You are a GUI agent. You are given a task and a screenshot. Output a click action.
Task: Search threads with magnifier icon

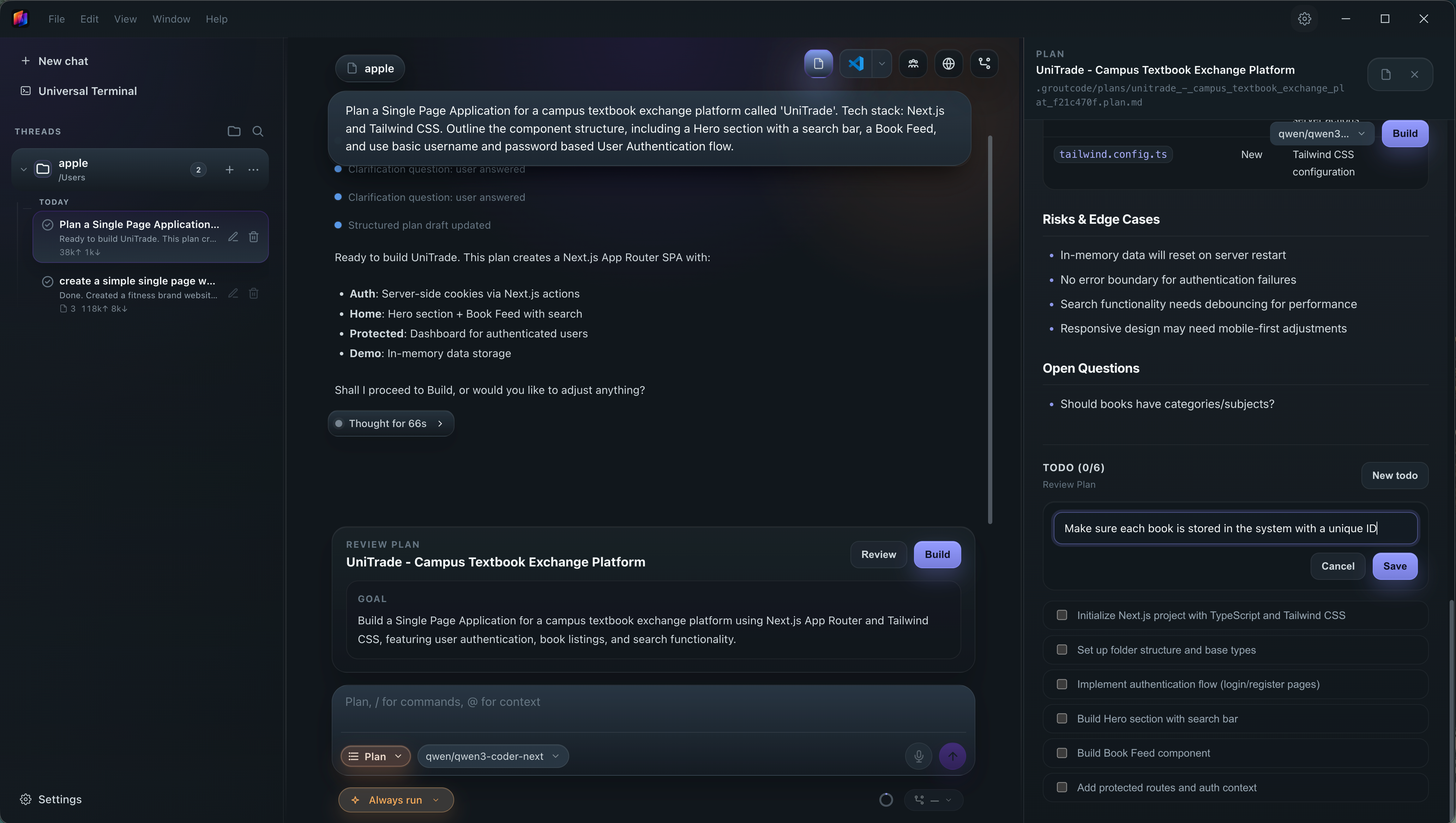pos(258,131)
